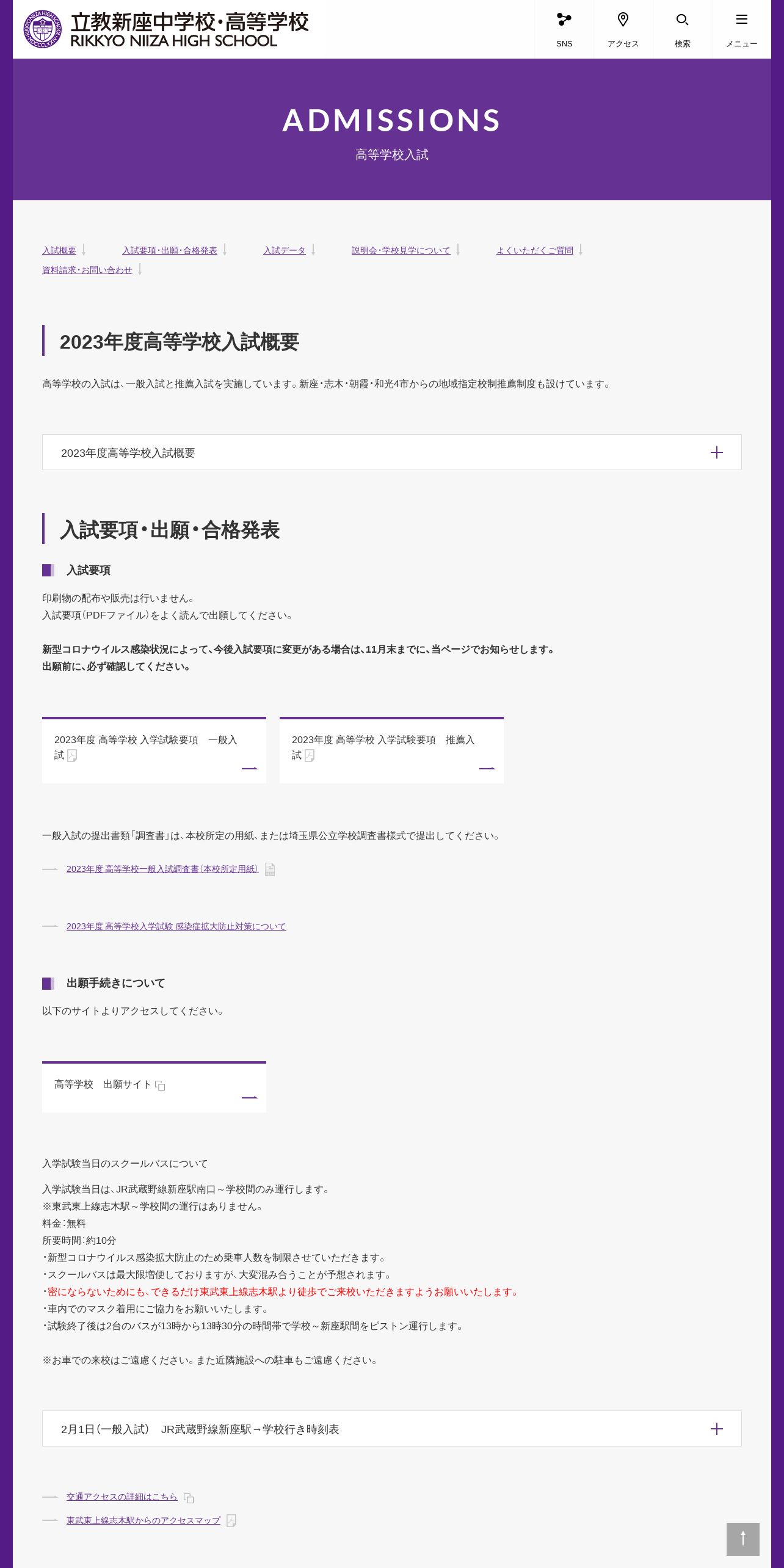Click PDF icon beside アクセスマップ link
784x1568 pixels.
[x=231, y=1520]
